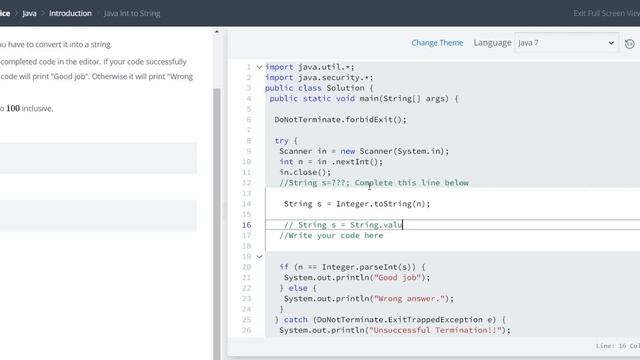The width and height of the screenshot is (640, 360).
Task: Open the Introduction breadcrumb link
Action: [x=70, y=13]
